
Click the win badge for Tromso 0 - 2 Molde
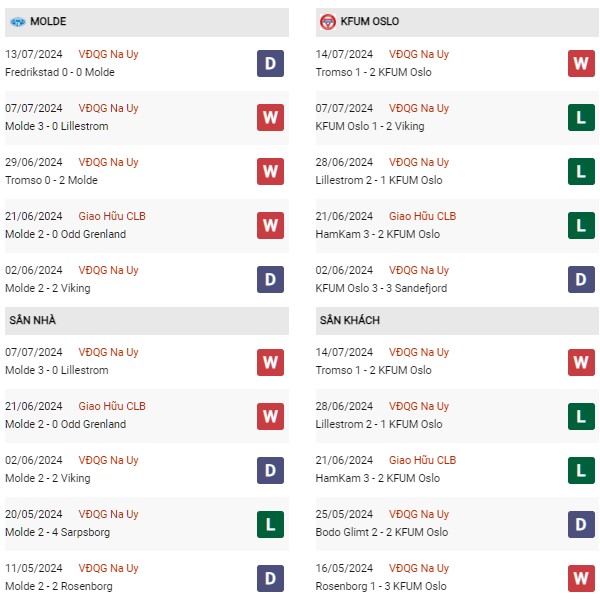[x=270, y=172]
